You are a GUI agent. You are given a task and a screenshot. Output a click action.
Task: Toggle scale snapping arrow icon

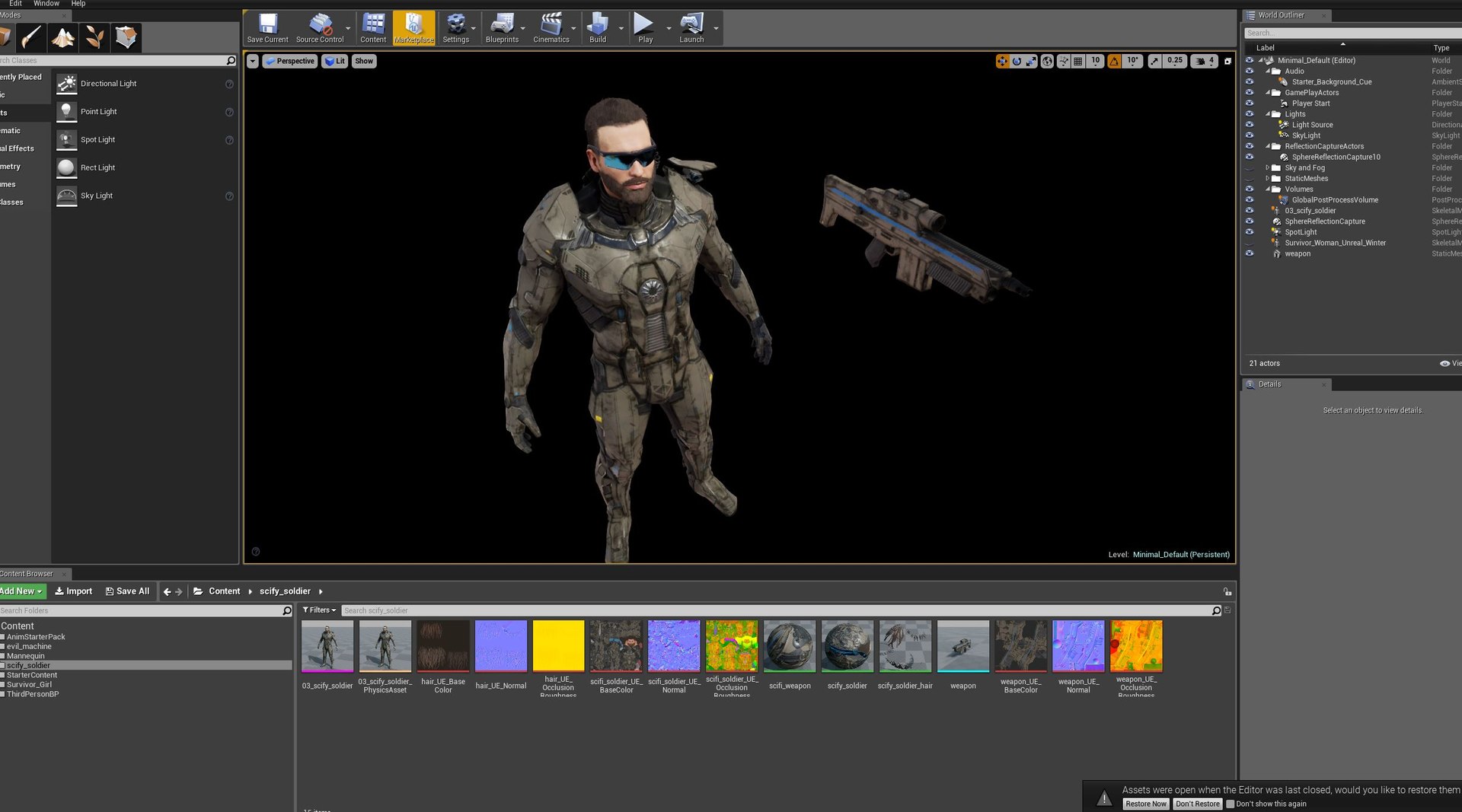(1155, 61)
